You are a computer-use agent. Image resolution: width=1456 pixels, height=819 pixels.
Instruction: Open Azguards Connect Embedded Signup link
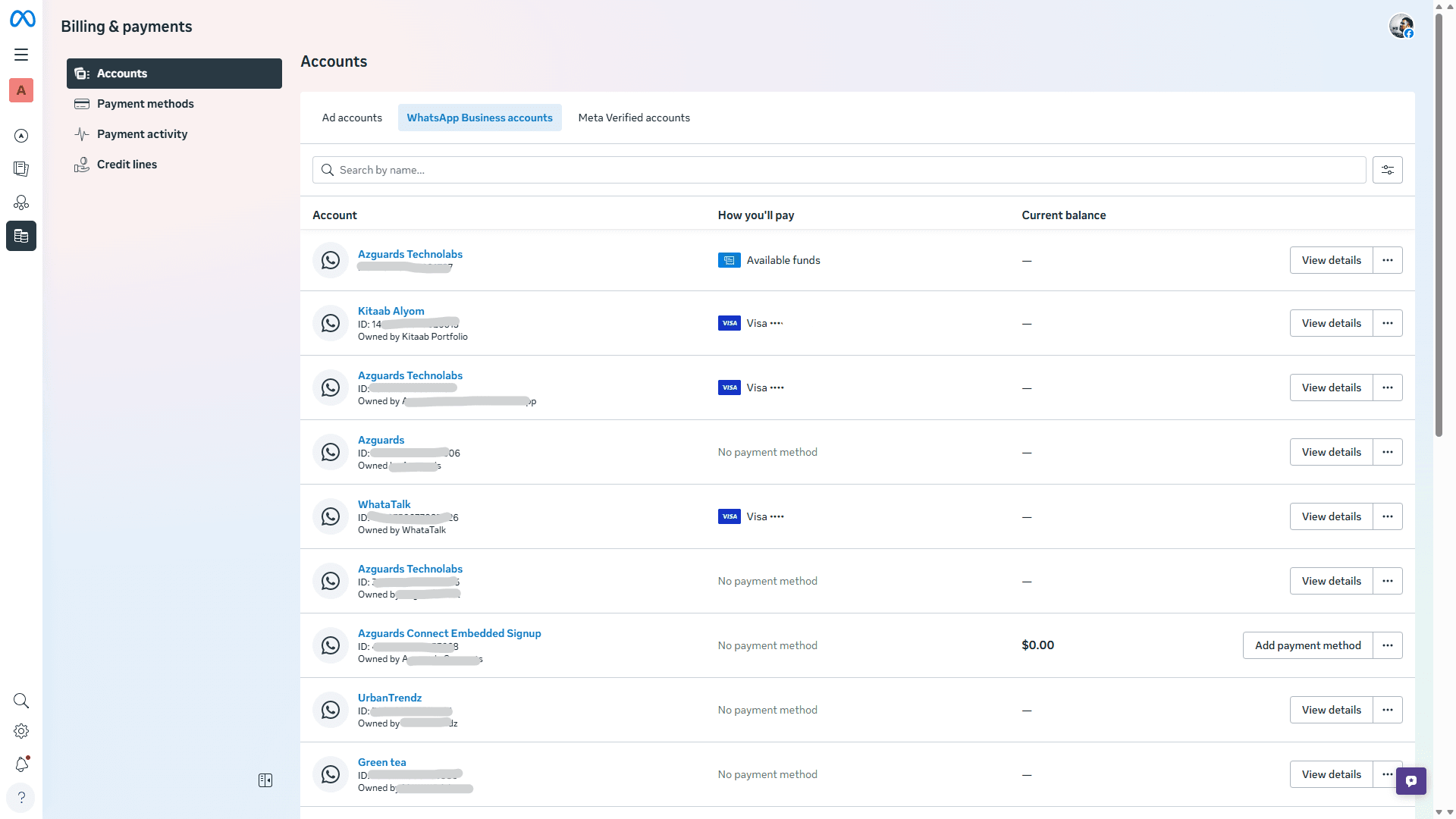(449, 633)
